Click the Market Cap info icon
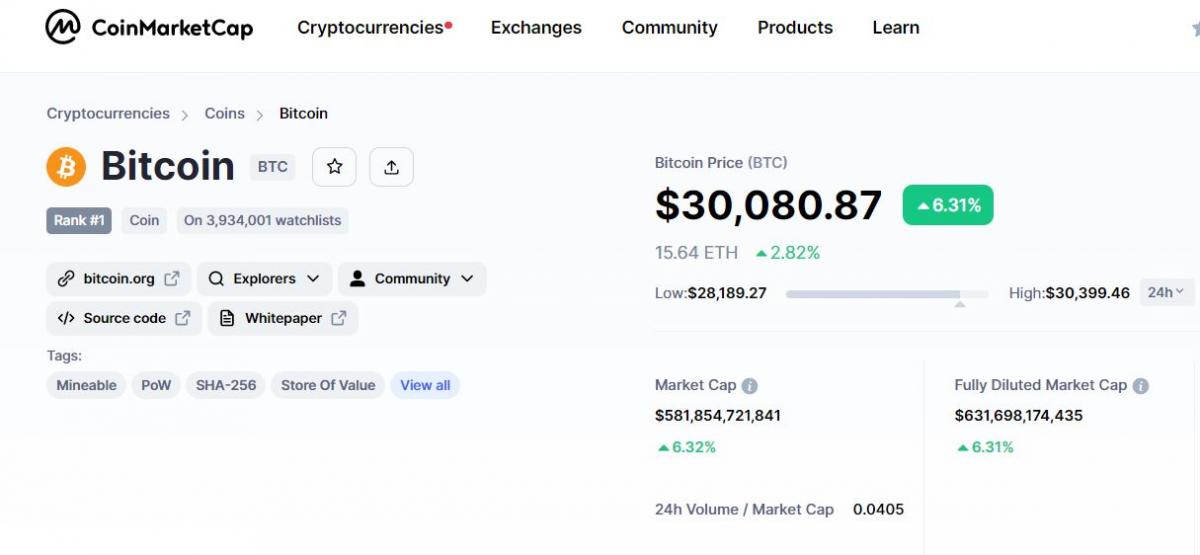 (750, 386)
